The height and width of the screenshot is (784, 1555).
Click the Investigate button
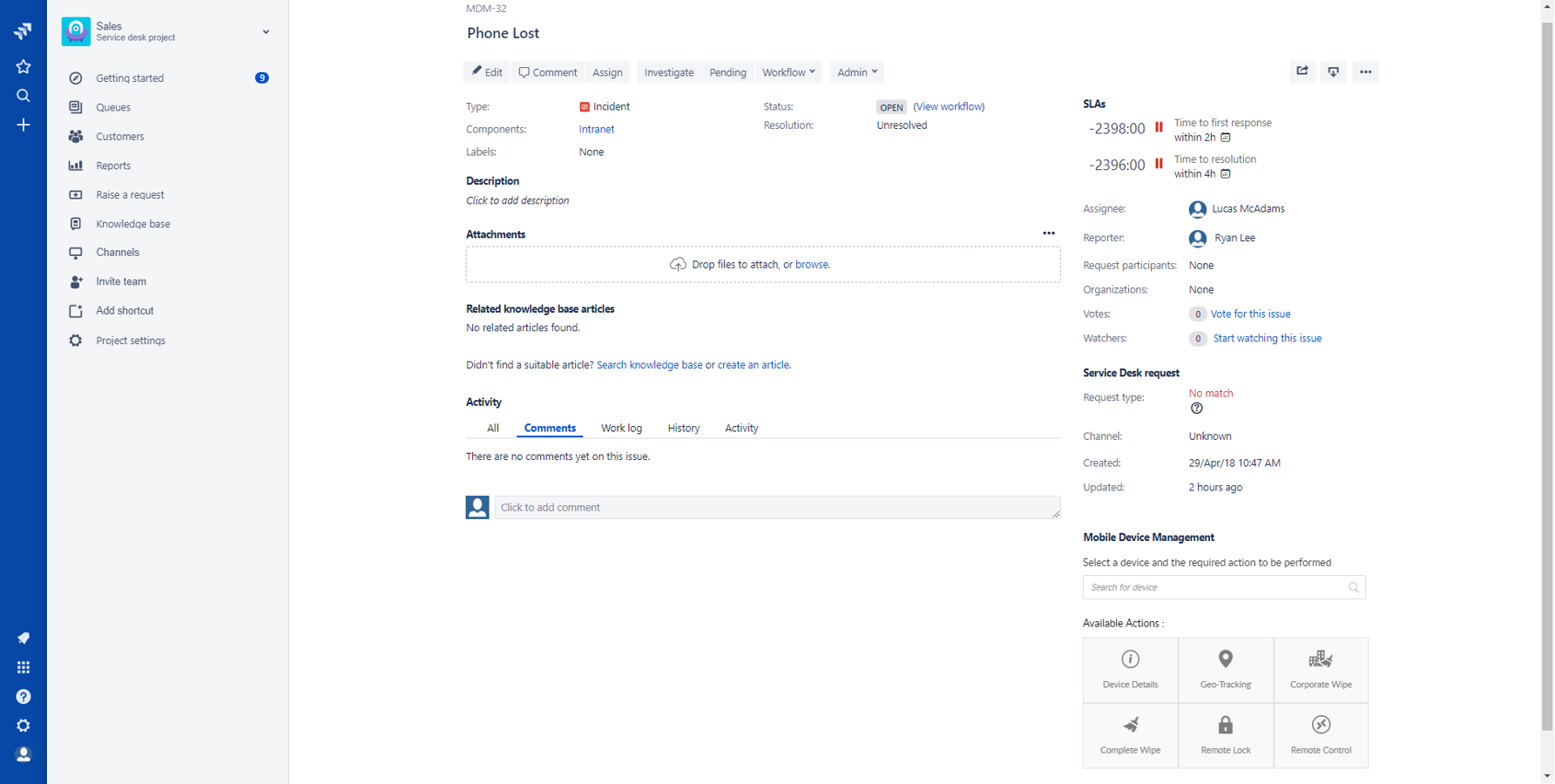click(x=668, y=72)
